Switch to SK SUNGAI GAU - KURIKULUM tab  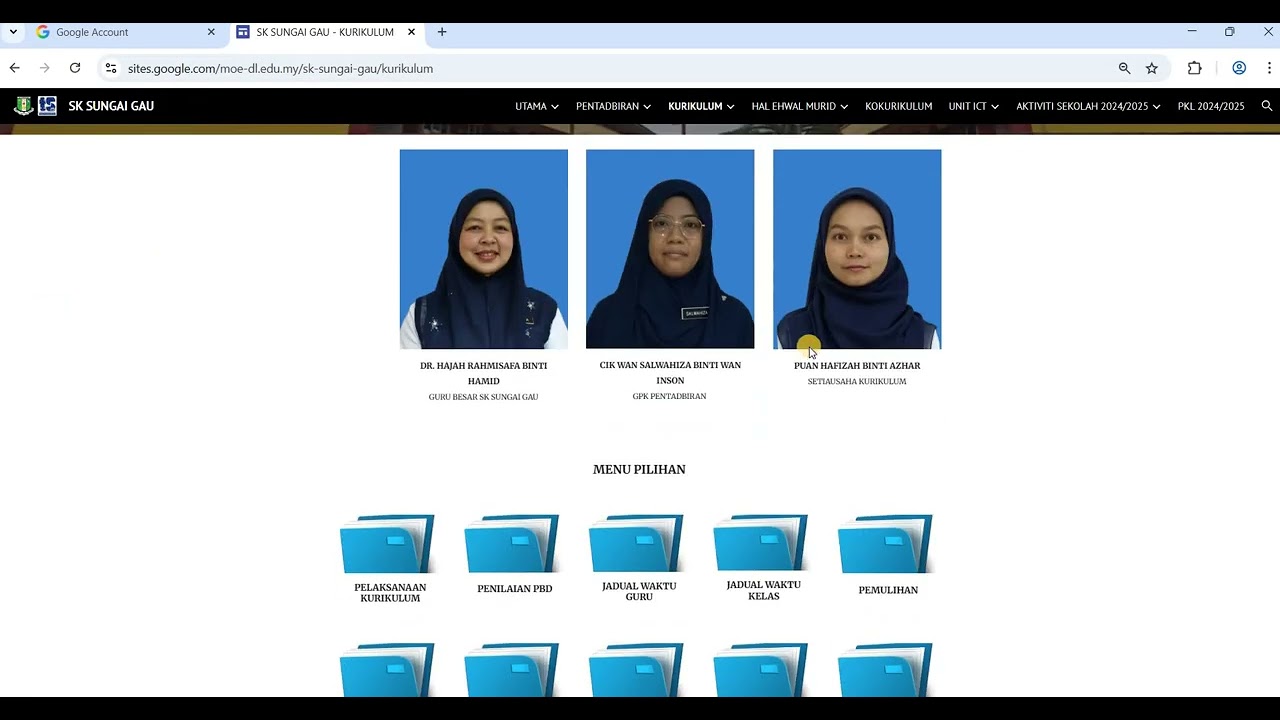click(x=326, y=32)
